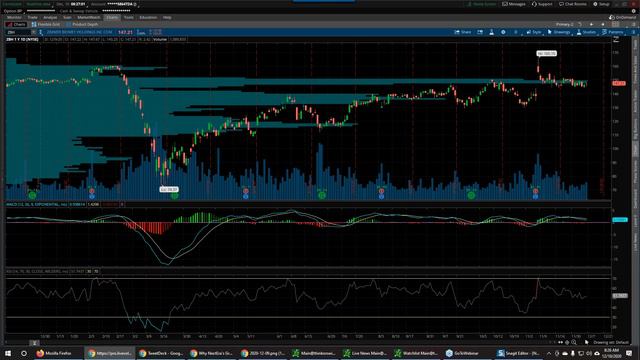Open the Trade tab
This screenshot has height=360, width=640.
click(32, 18)
